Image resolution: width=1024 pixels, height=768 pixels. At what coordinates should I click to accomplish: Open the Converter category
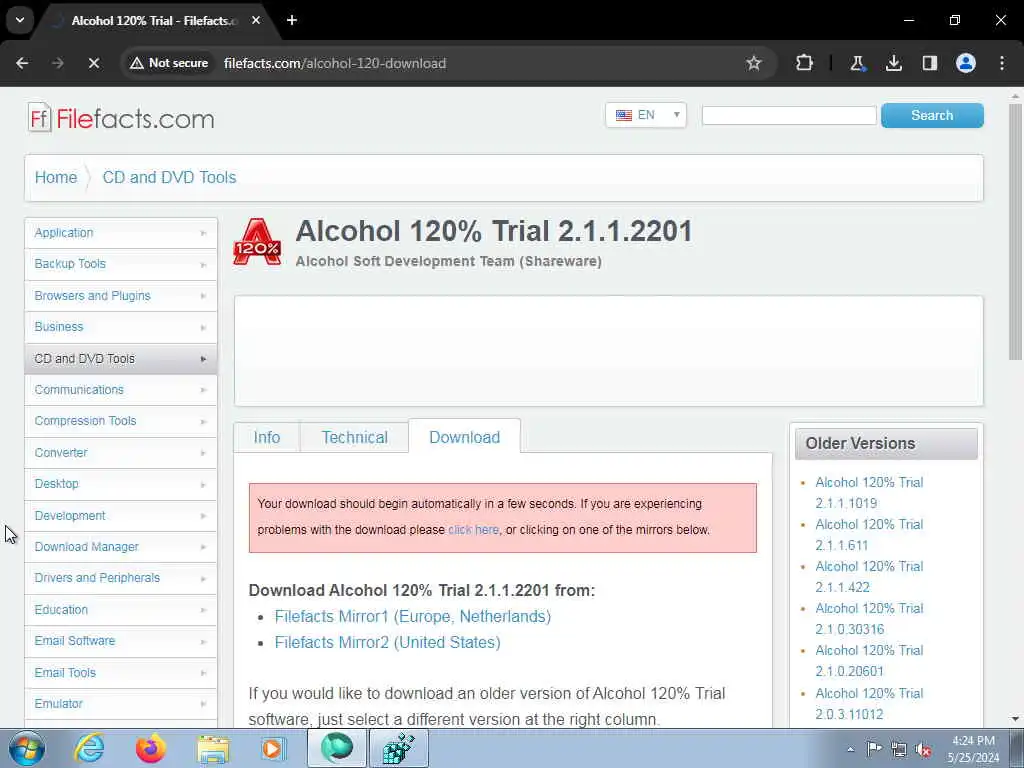(x=121, y=453)
